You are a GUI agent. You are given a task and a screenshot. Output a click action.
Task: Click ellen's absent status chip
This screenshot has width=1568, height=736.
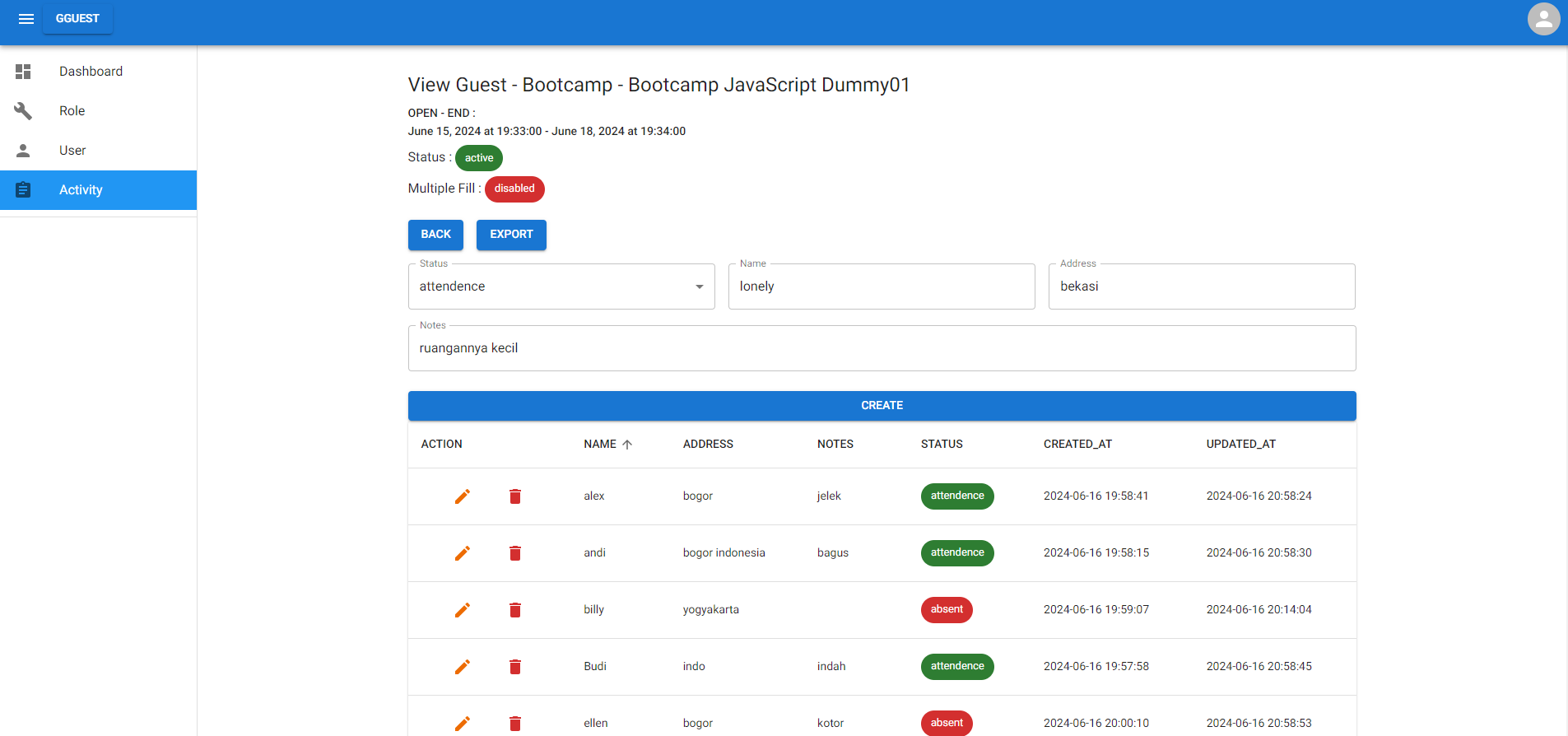tap(947, 724)
